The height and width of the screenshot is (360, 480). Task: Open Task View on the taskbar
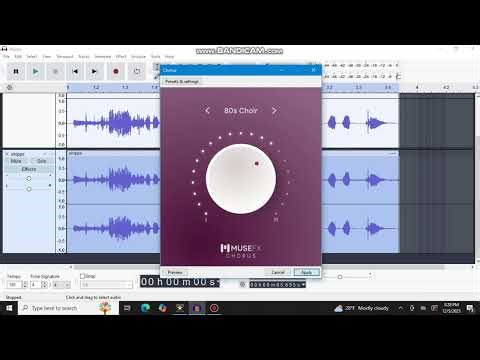[x=127, y=308]
